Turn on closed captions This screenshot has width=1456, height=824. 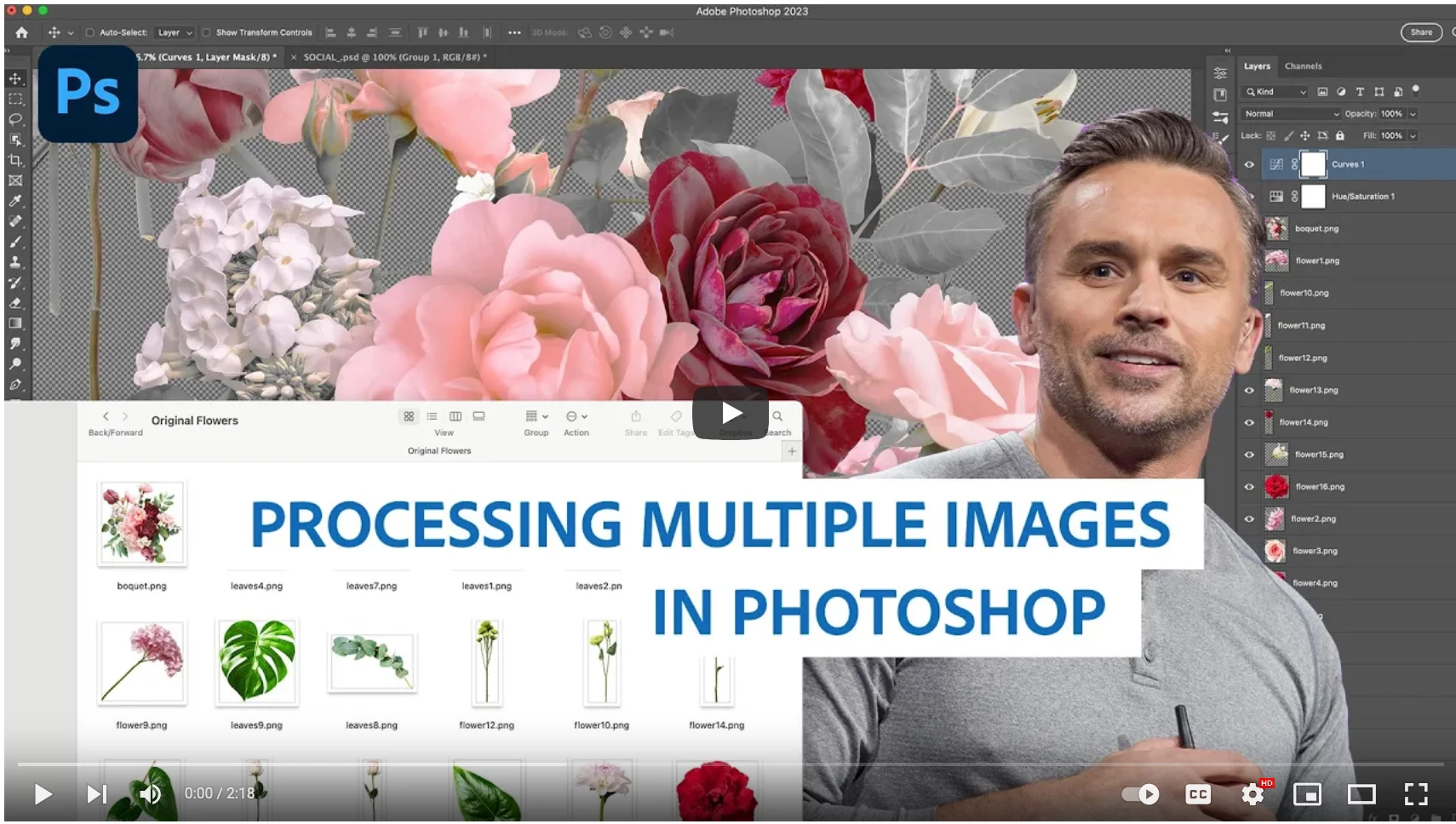1198,794
